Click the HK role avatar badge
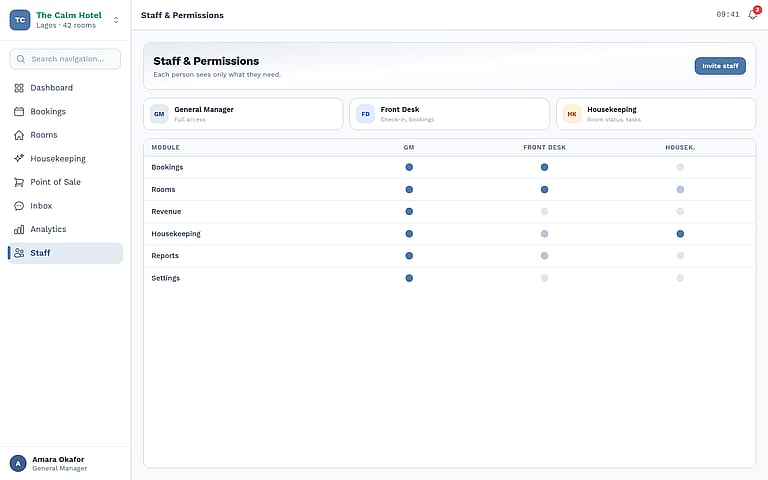Viewport: 768px width, 480px height. 572,114
